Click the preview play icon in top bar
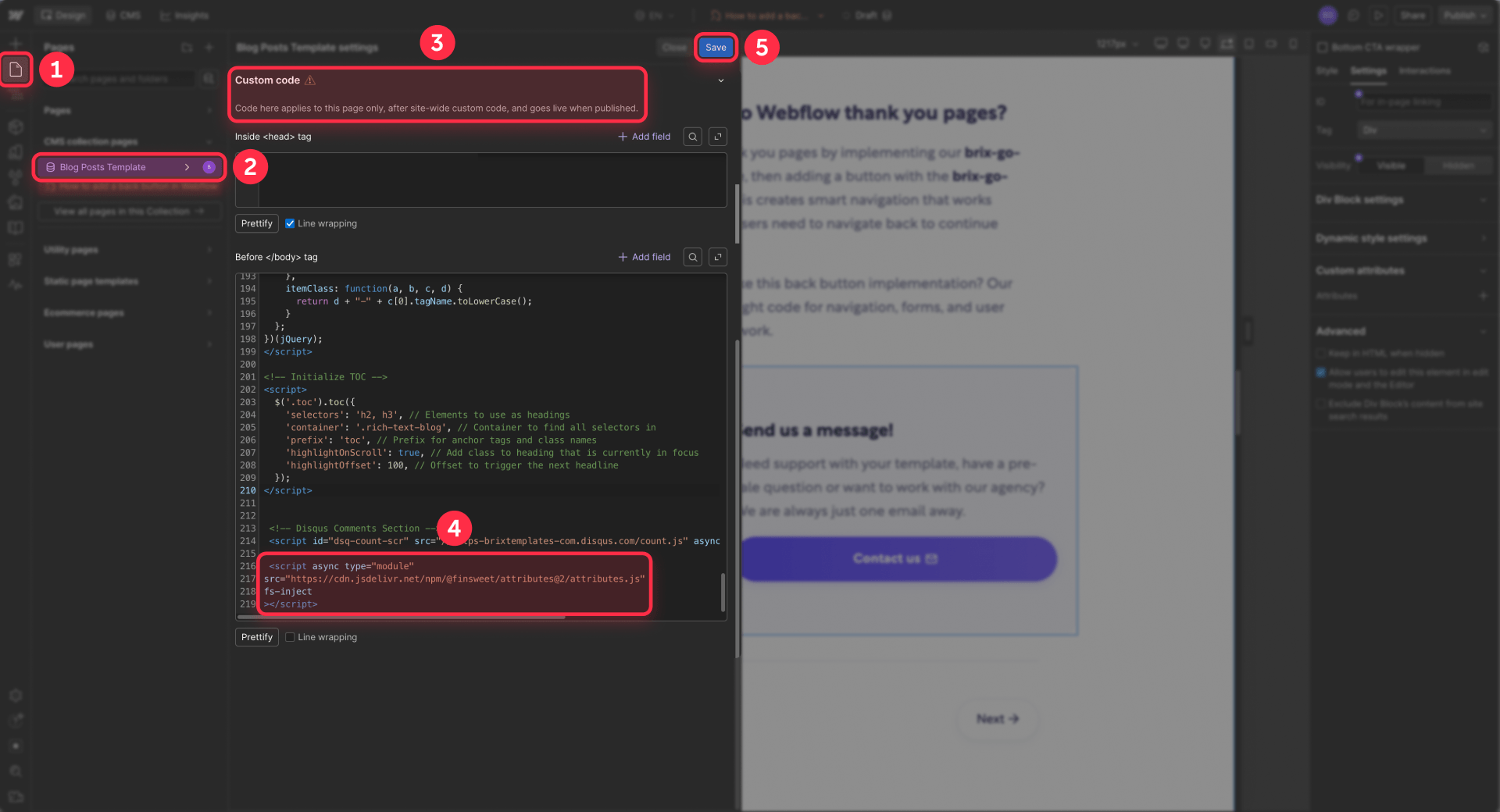Viewport: 1500px width, 812px height. [x=1379, y=15]
